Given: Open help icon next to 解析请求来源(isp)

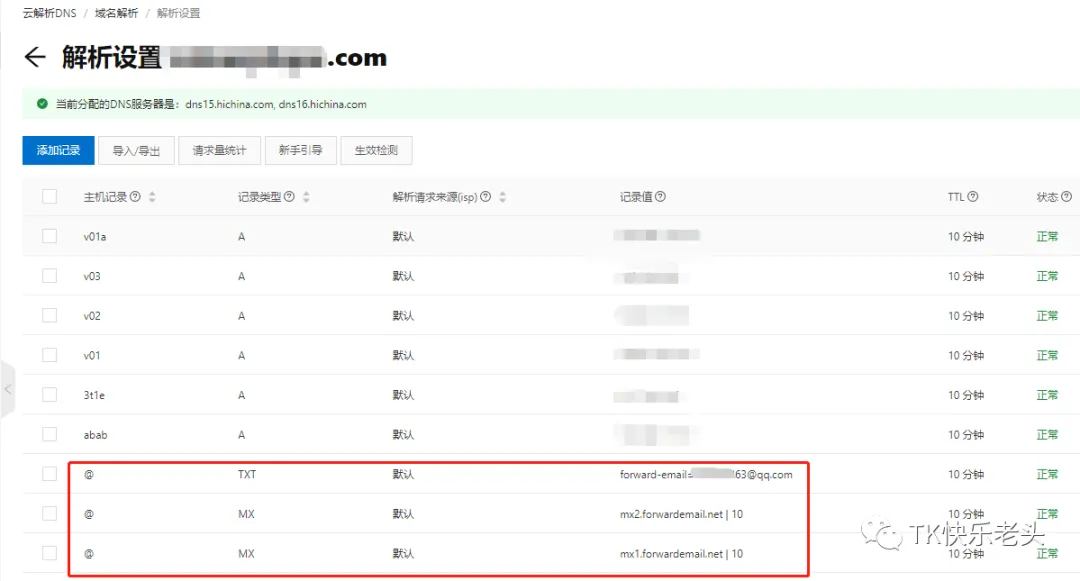Looking at the screenshot, I should 486,197.
